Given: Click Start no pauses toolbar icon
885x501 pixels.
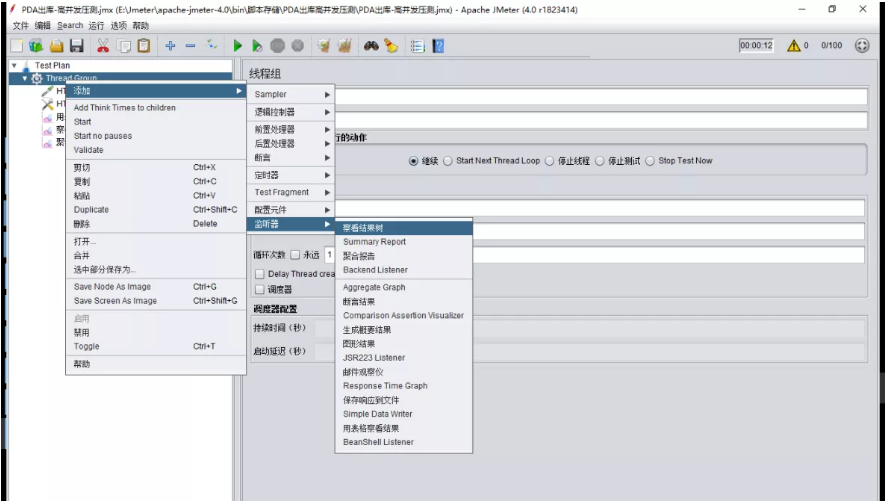Looking at the screenshot, I should click(257, 46).
